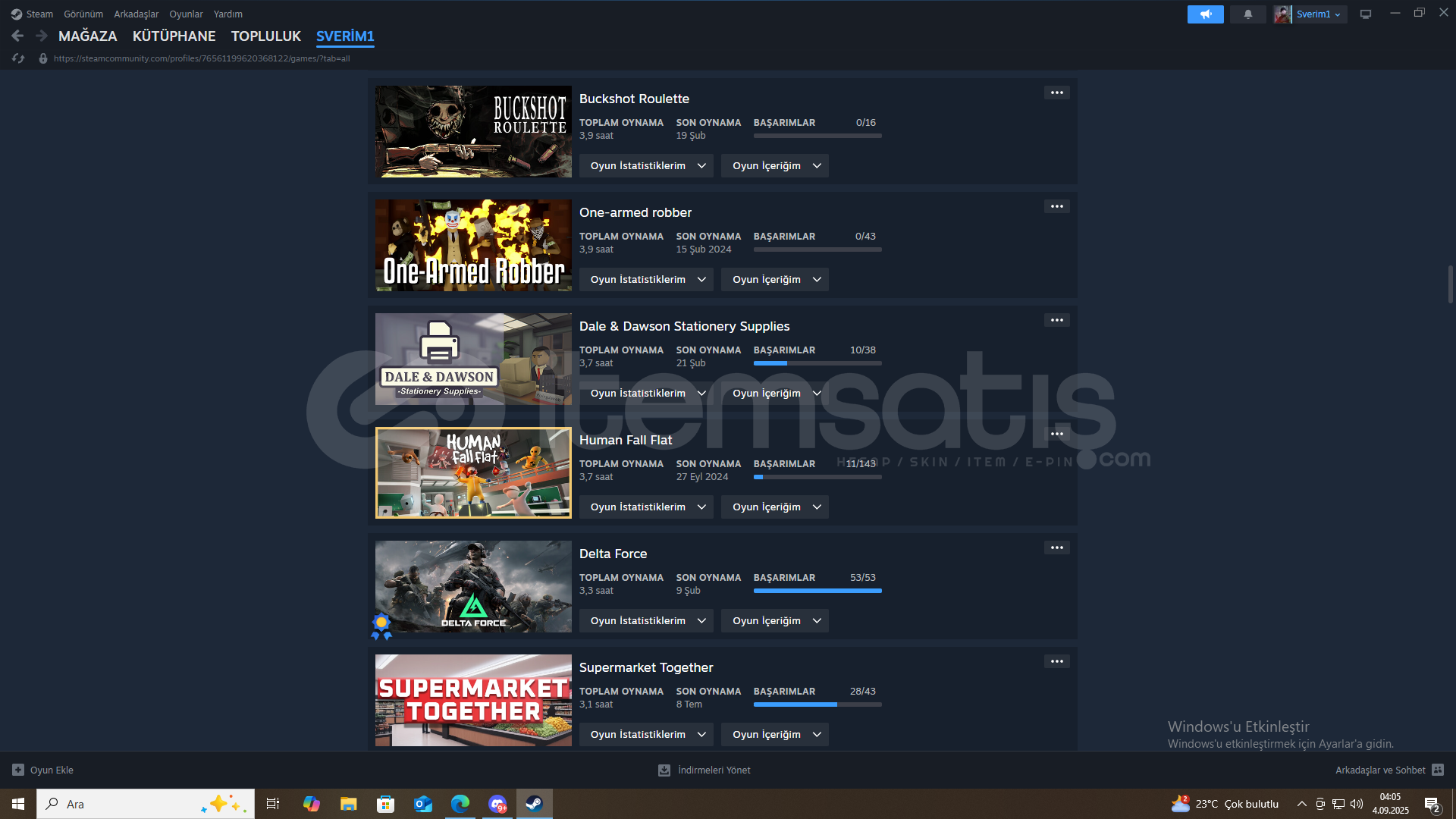The width and height of the screenshot is (1456, 819).
Task: Open more options for Buckshot Roulette
Action: pos(1056,93)
